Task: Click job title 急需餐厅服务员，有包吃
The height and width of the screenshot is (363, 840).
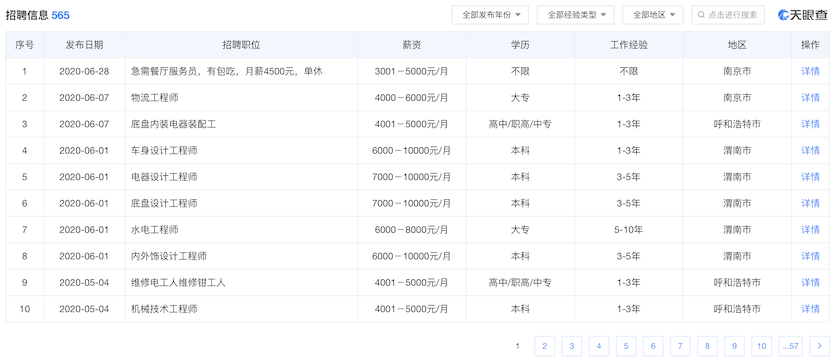Action: [227, 71]
